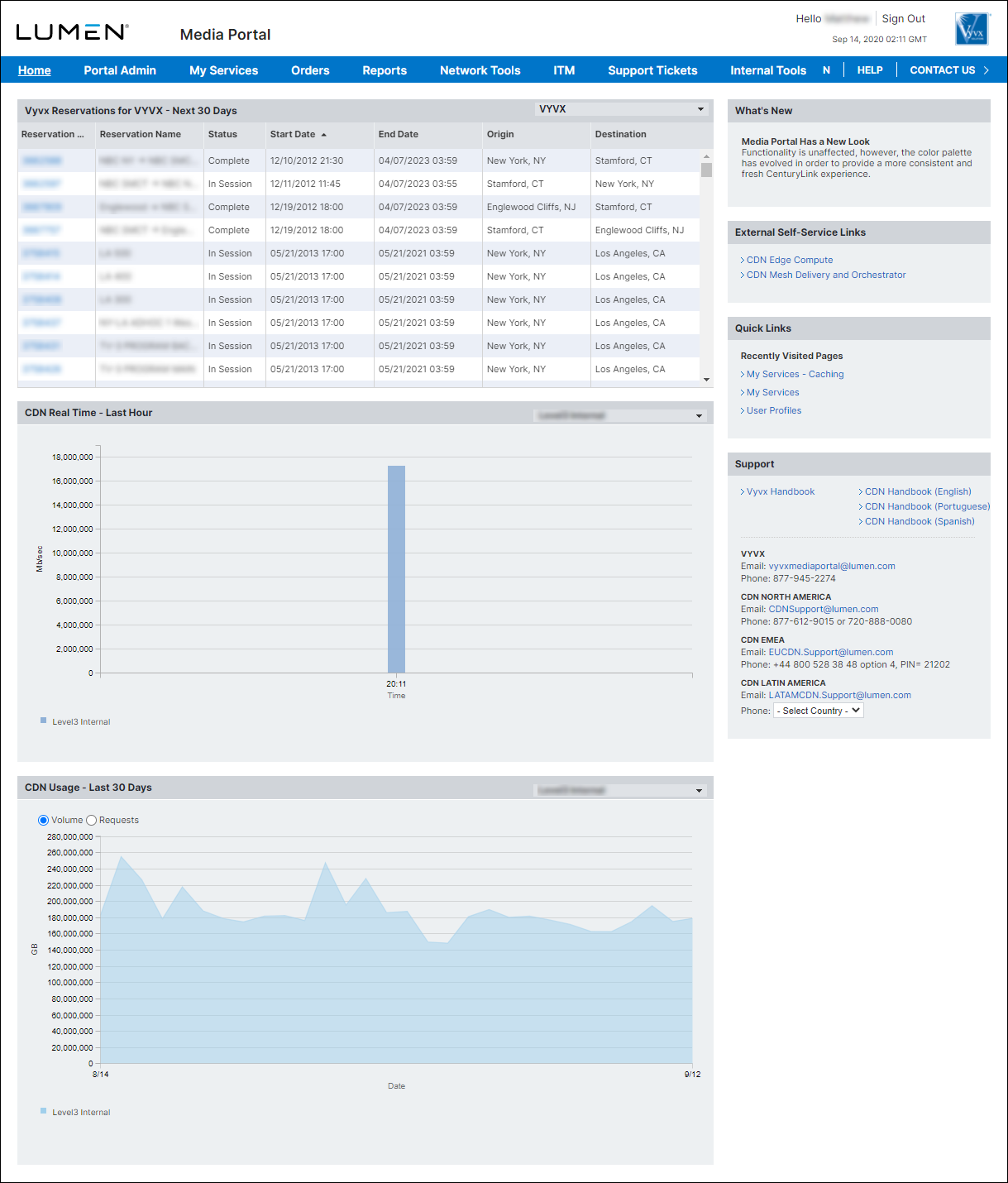Image resolution: width=1008 pixels, height=1183 pixels.
Task: Open User Profiles quick link
Action: pos(774,410)
